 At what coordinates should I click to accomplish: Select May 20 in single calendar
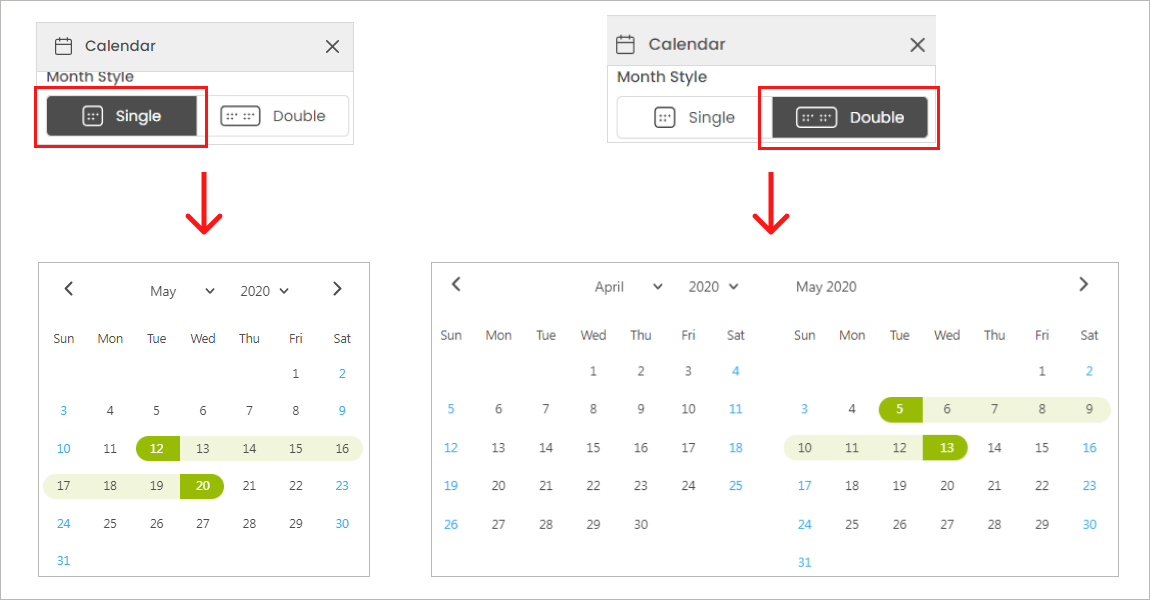pos(203,486)
